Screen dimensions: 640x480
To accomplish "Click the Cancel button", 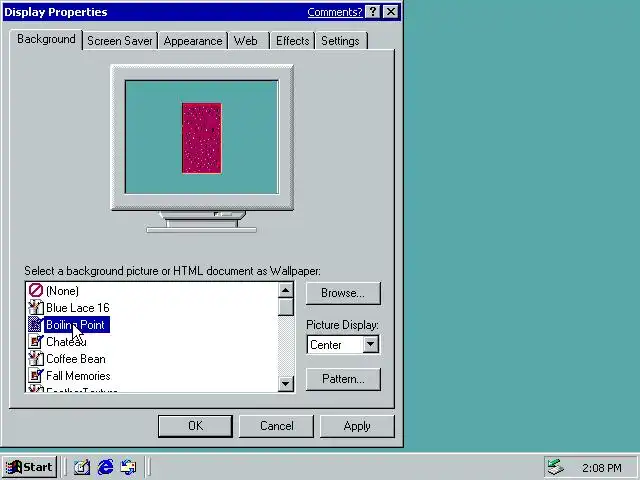I will [x=276, y=426].
